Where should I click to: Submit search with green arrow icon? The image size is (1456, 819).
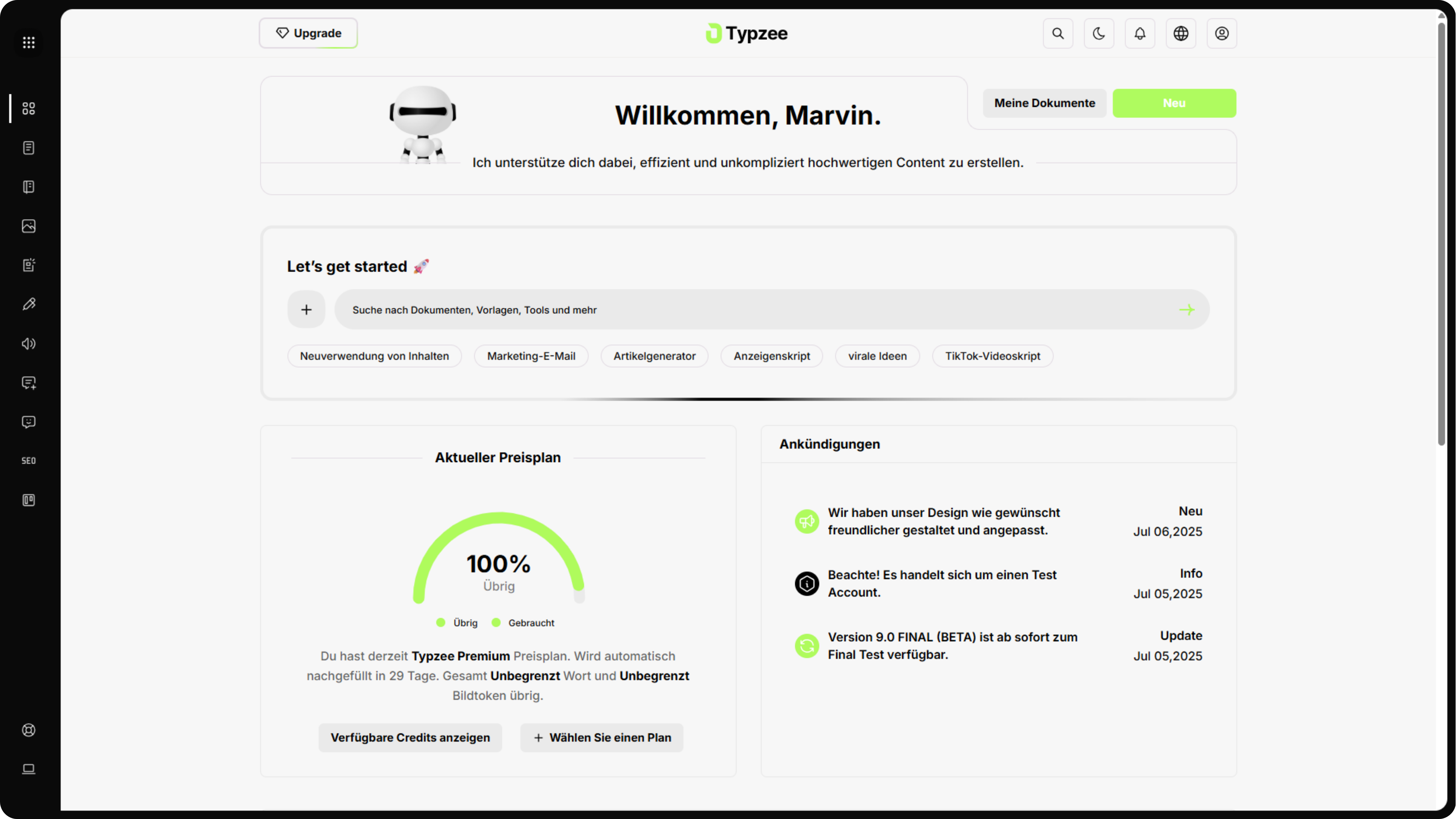(x=1186, y=309)
